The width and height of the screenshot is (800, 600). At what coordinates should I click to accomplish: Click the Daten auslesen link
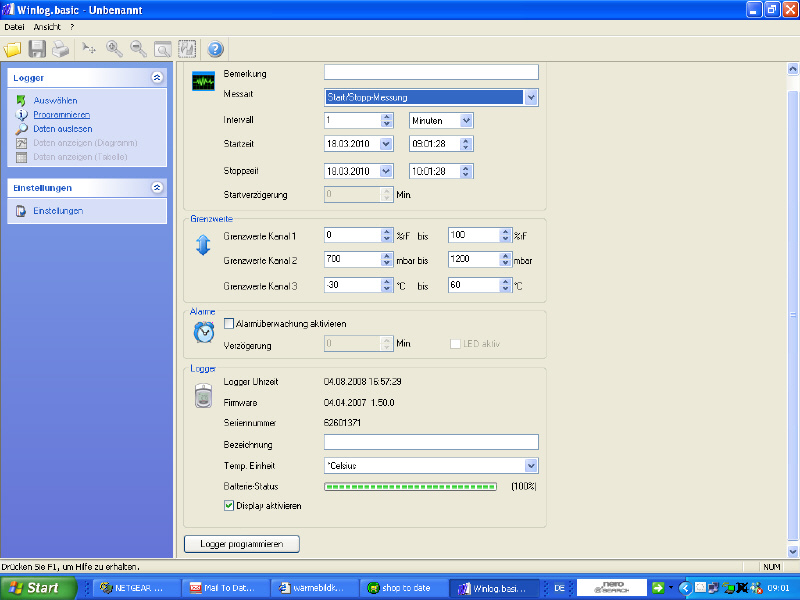63,129
